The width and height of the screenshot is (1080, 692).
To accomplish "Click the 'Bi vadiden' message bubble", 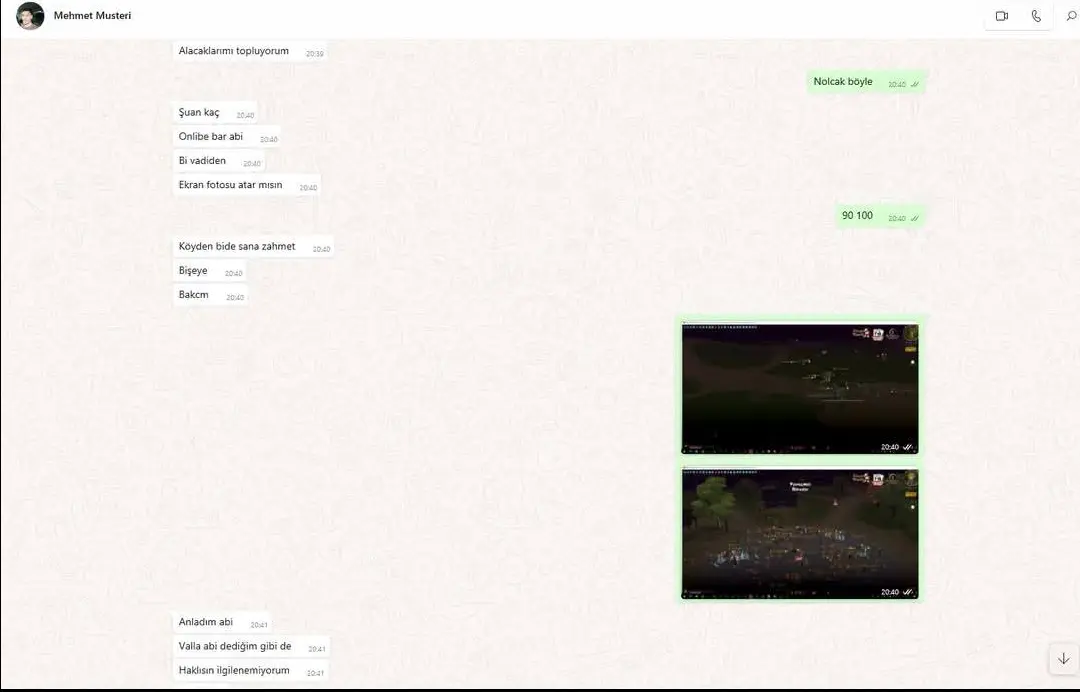I will click(x=218, y=161).
